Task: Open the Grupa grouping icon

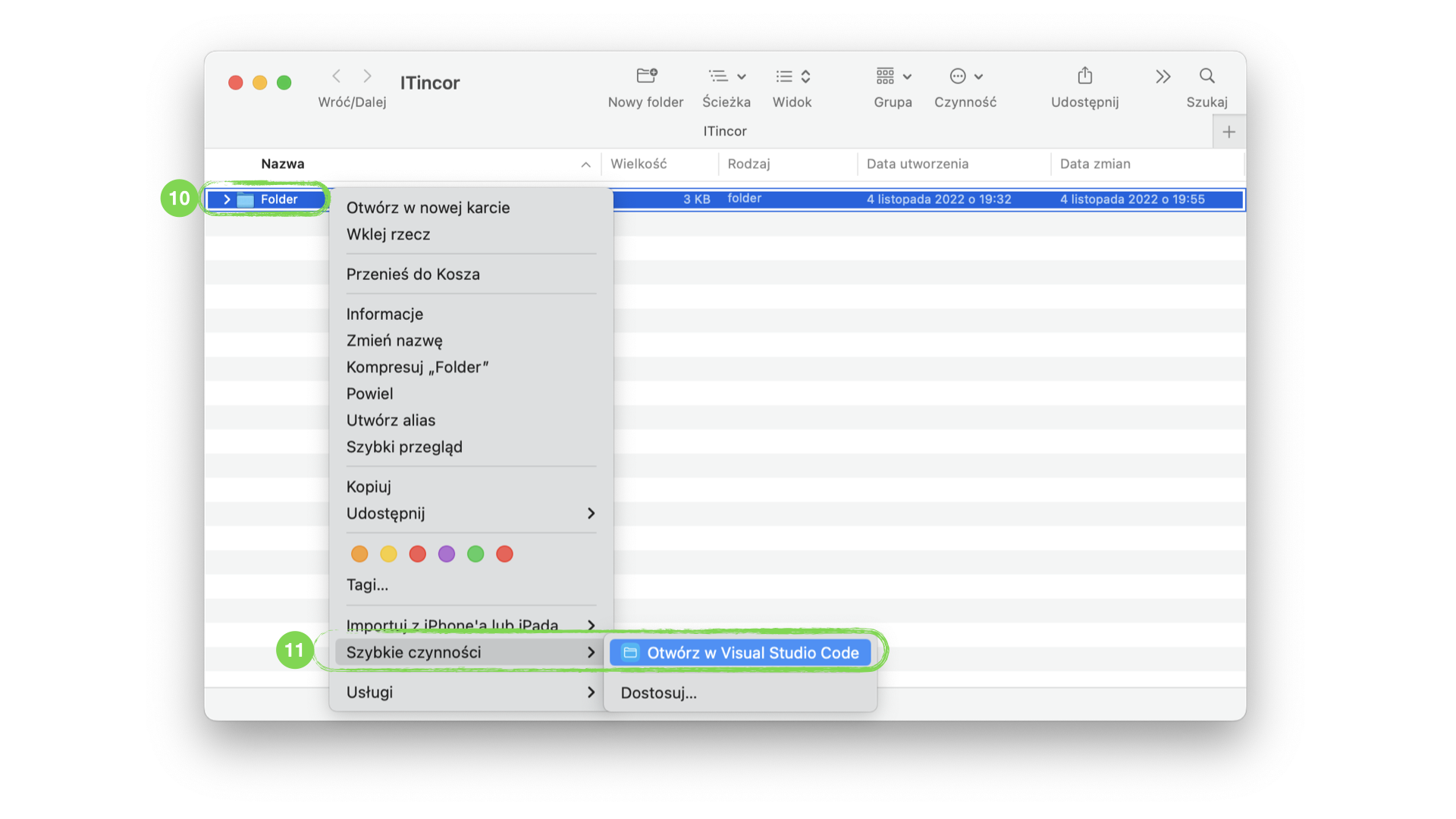Action: tap(885, 76)
